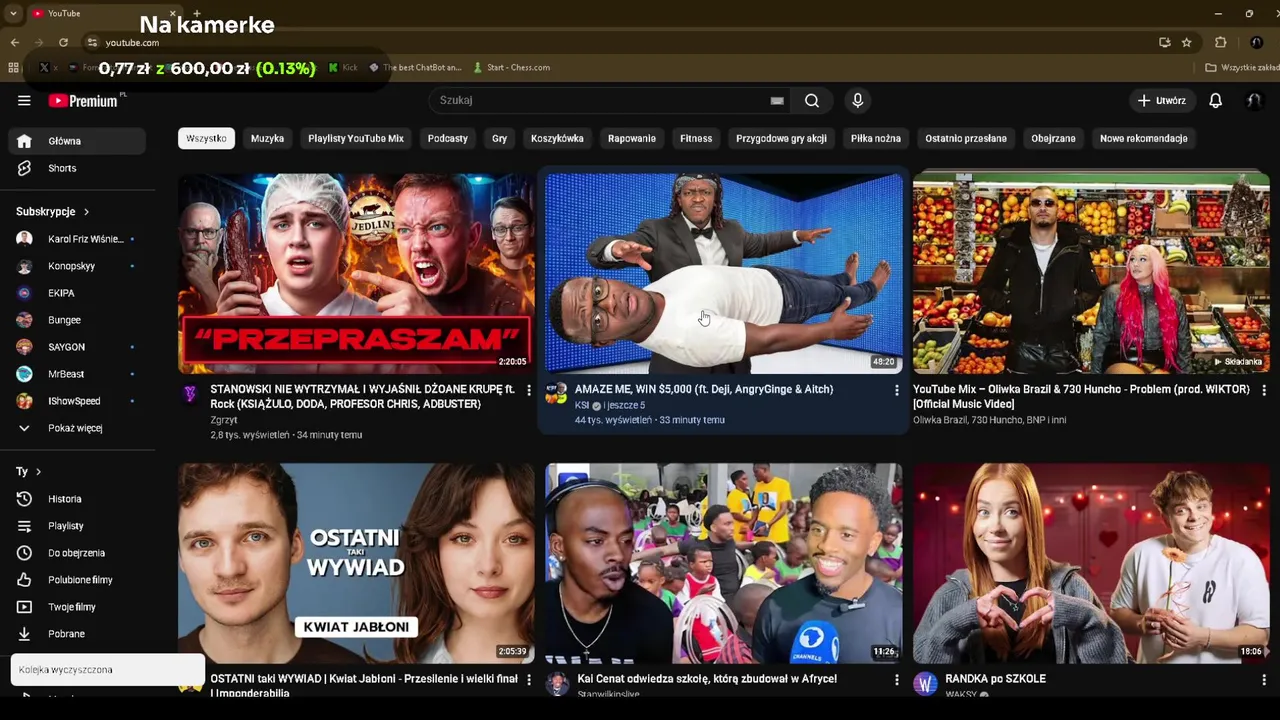The width and height of the screenshot is (1280, 720).
Task: Go back using the browser back arrow
Action: [14, 42]
